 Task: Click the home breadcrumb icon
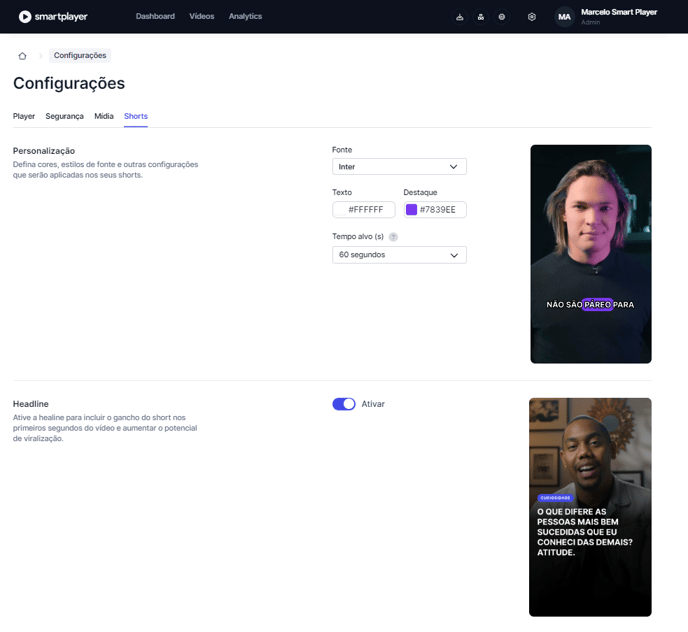coord(22,56)
